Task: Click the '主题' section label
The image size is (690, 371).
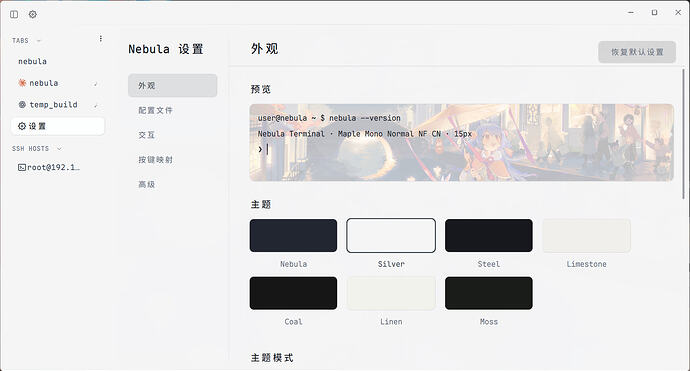Action: pos(261,204)
